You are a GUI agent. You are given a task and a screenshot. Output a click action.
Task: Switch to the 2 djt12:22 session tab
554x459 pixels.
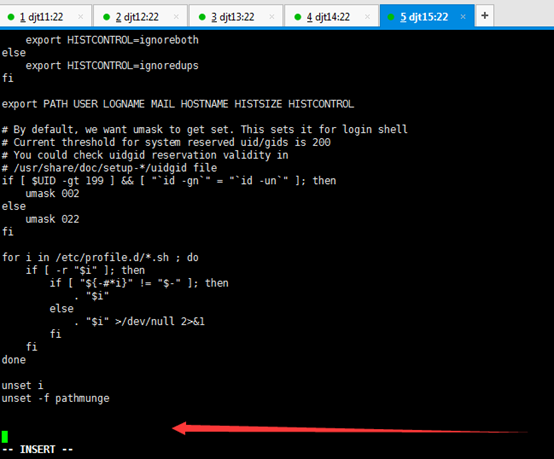tap(140, 16)
